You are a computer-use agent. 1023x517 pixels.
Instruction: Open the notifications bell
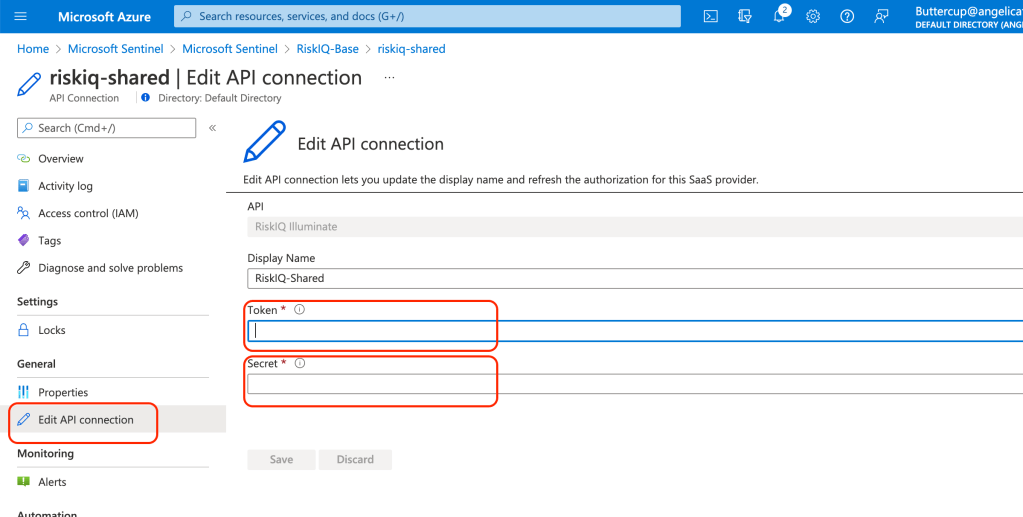coord(779,17)
